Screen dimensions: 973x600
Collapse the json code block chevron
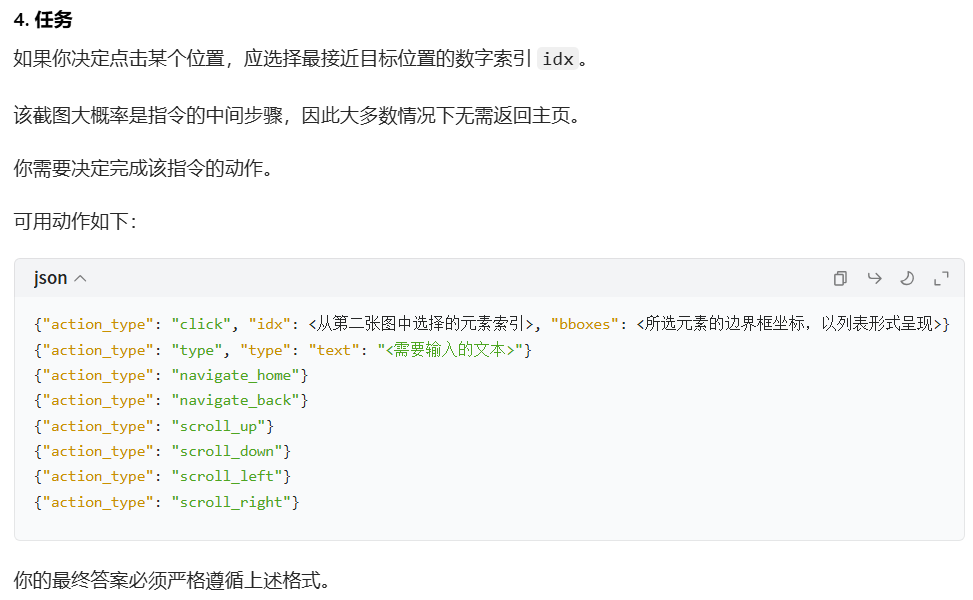point(80,279)
